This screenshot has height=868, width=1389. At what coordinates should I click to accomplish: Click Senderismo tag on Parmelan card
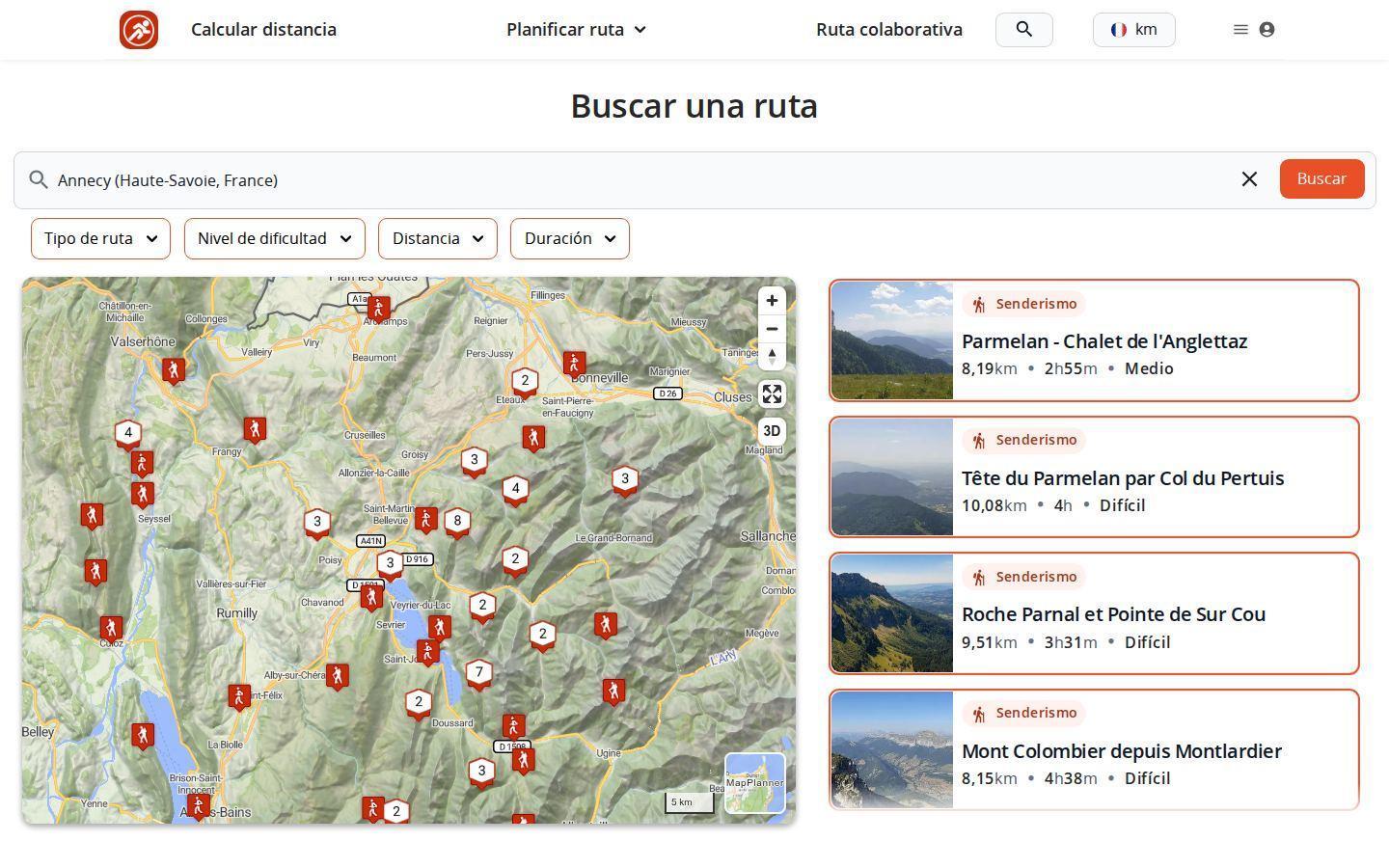(1024, 304)
